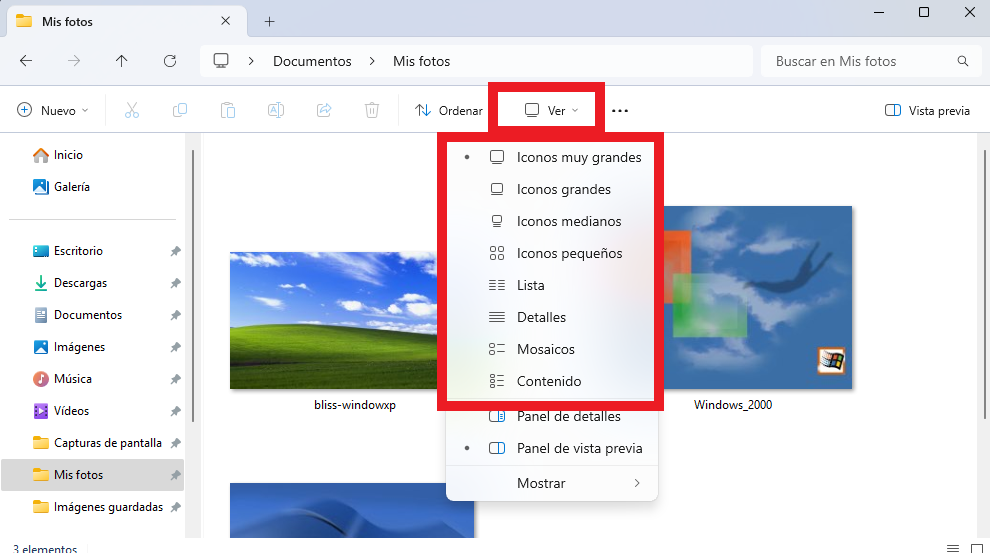This screenshot has width=990, height=553.
Task: Open a new tab with plus button
Action: tap(270, 21)
